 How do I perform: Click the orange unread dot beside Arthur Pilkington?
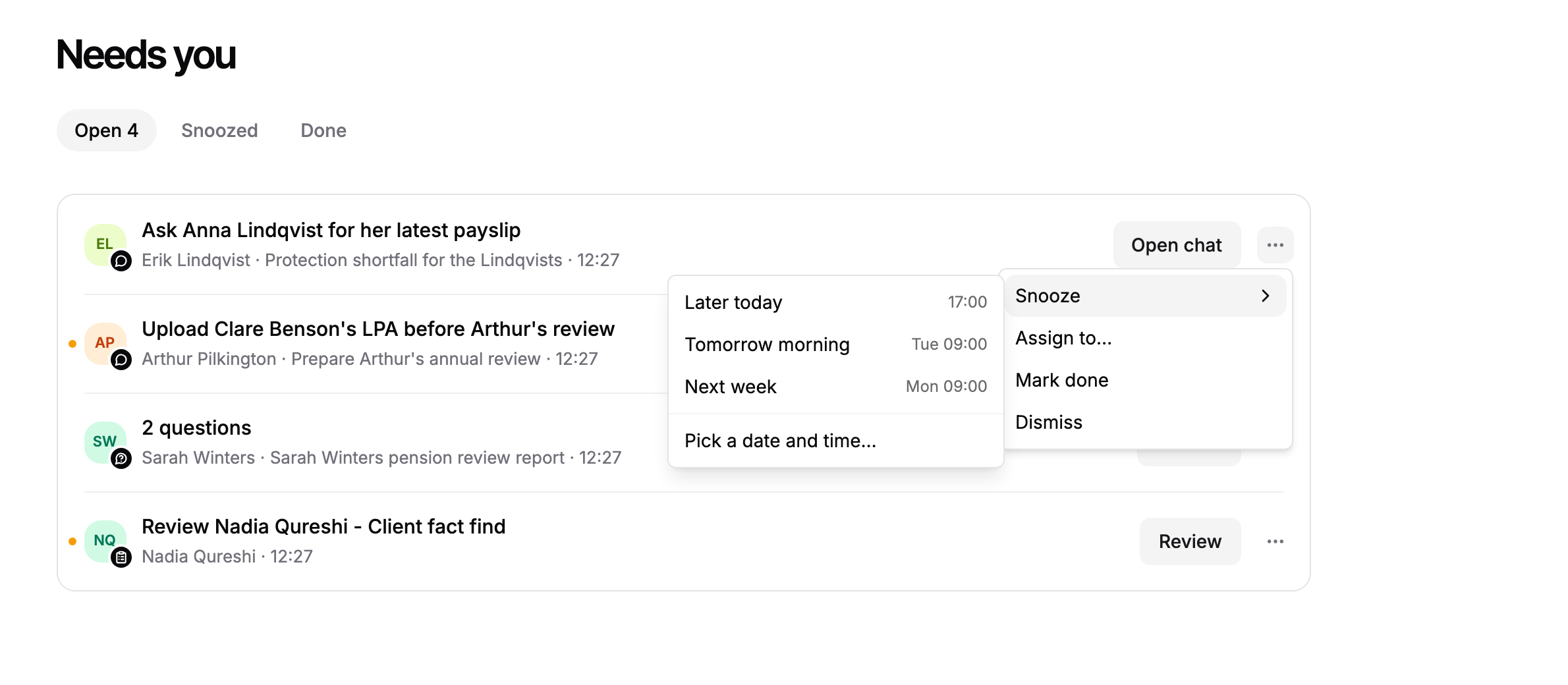pyautogui.click(x=72, y=344)
